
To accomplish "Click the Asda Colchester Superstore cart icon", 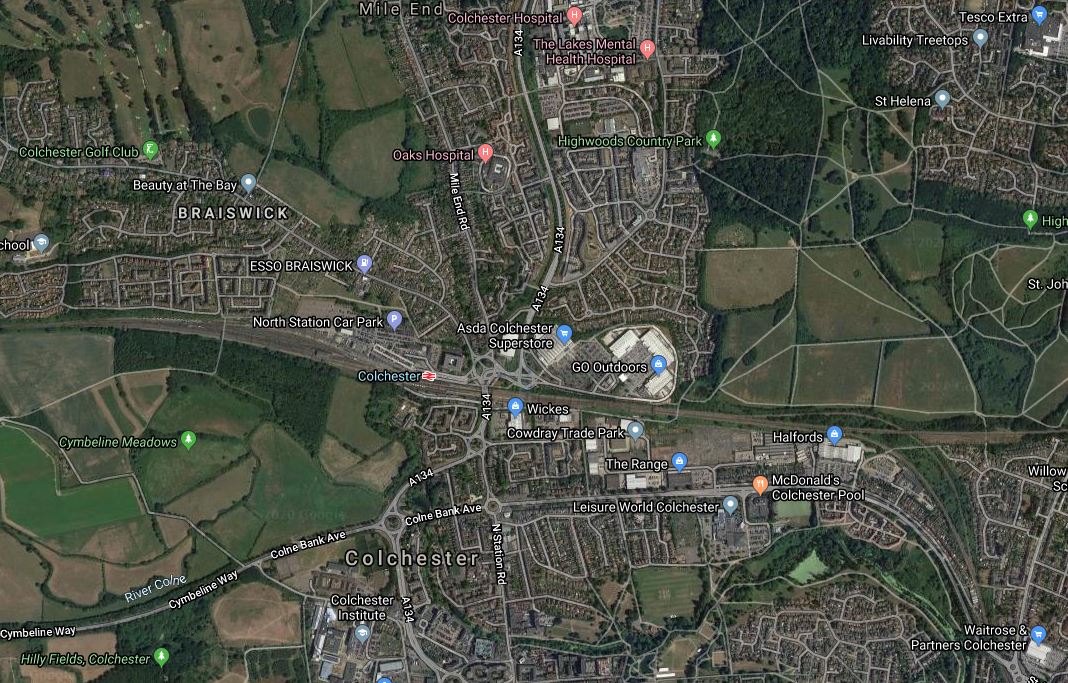I will [564, 333].
